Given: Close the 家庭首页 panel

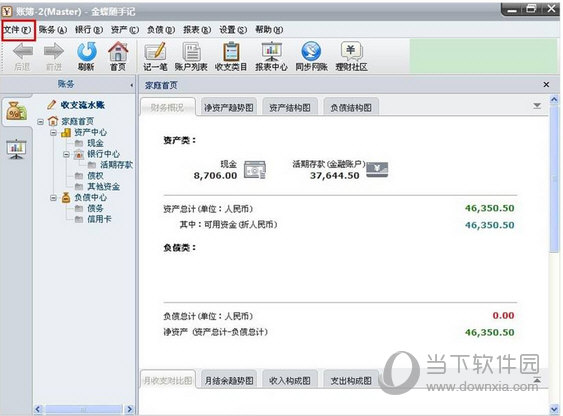Looking at the screenshot, I should point(546,85).
